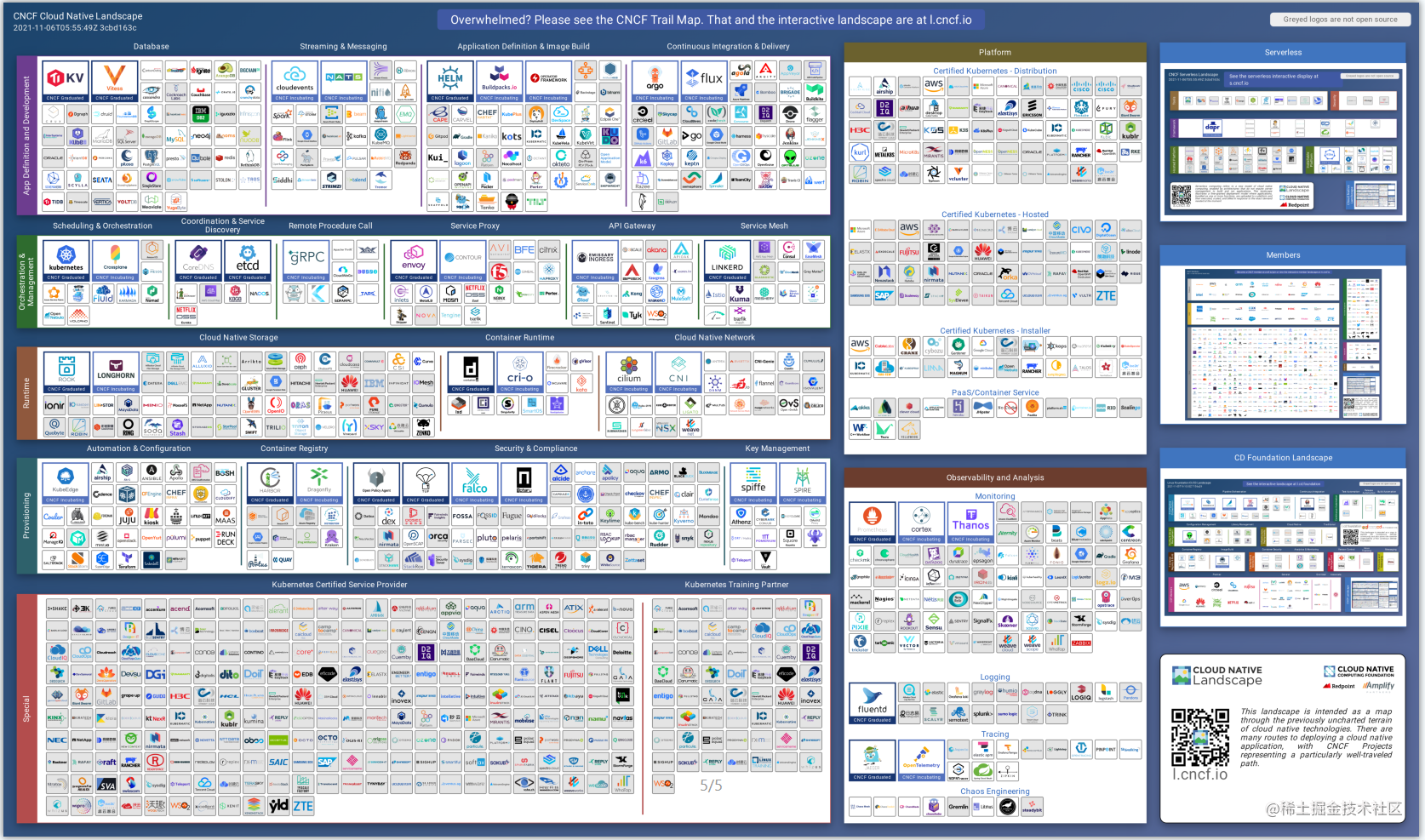Click the 'Streaming & Messaging' heading
This screenshot has width=1425, height=840.
tap(343, 47)
